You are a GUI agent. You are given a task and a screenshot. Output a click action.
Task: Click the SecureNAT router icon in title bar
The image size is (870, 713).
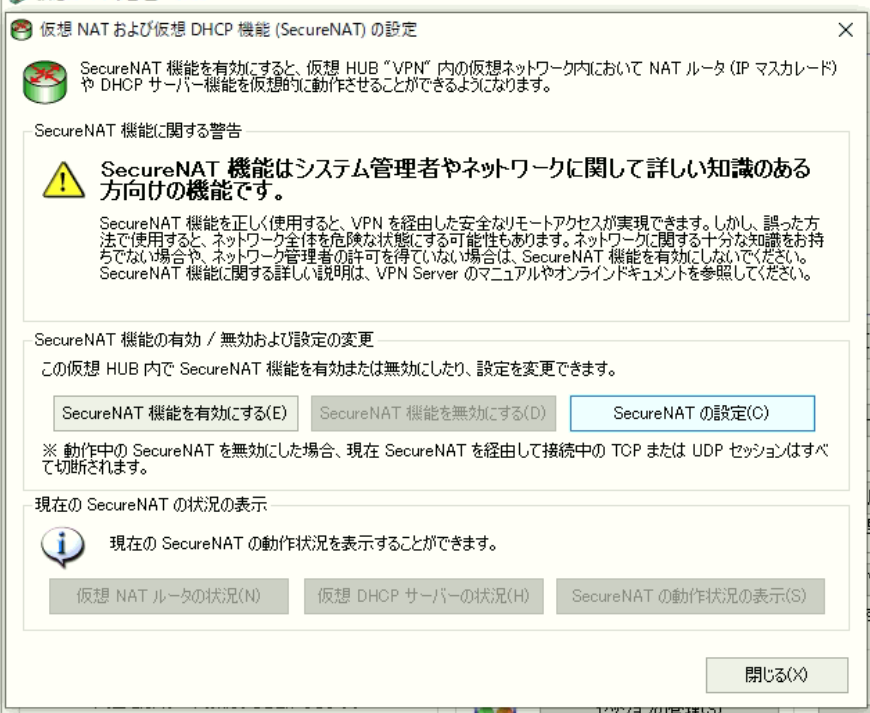(22, 30)
